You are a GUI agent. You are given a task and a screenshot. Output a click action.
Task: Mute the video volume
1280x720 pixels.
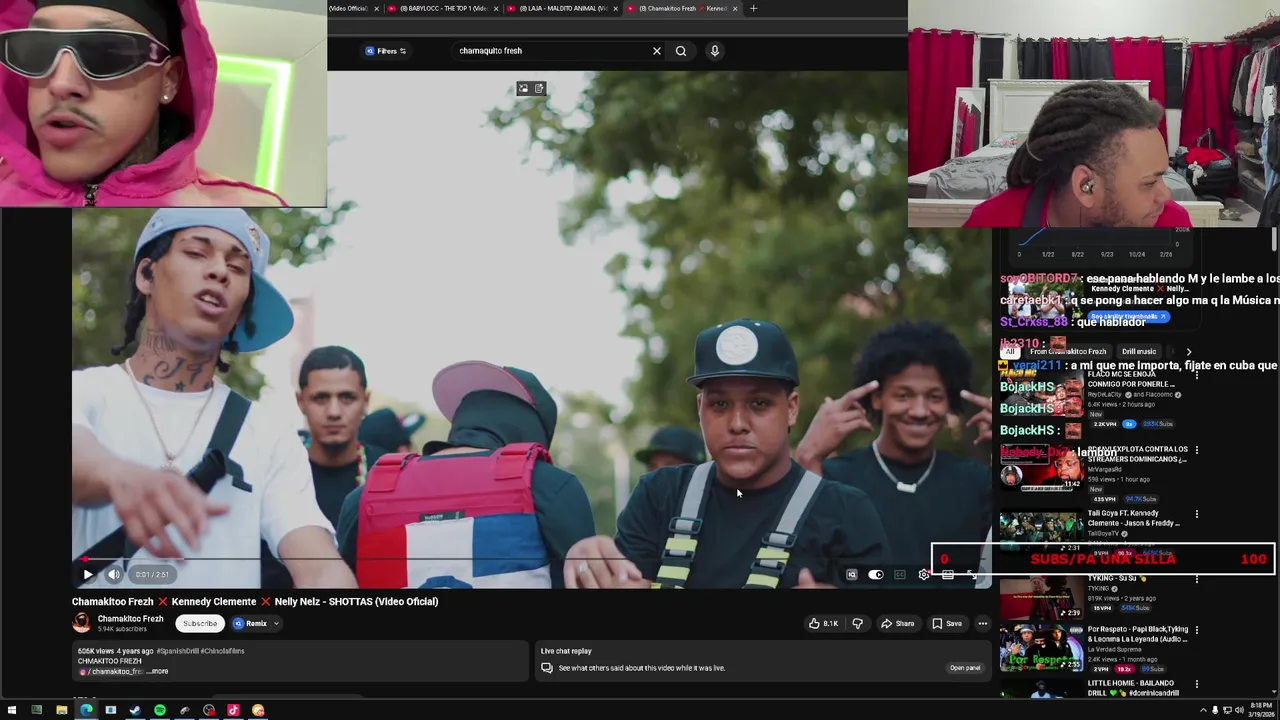tap(113, 574)
